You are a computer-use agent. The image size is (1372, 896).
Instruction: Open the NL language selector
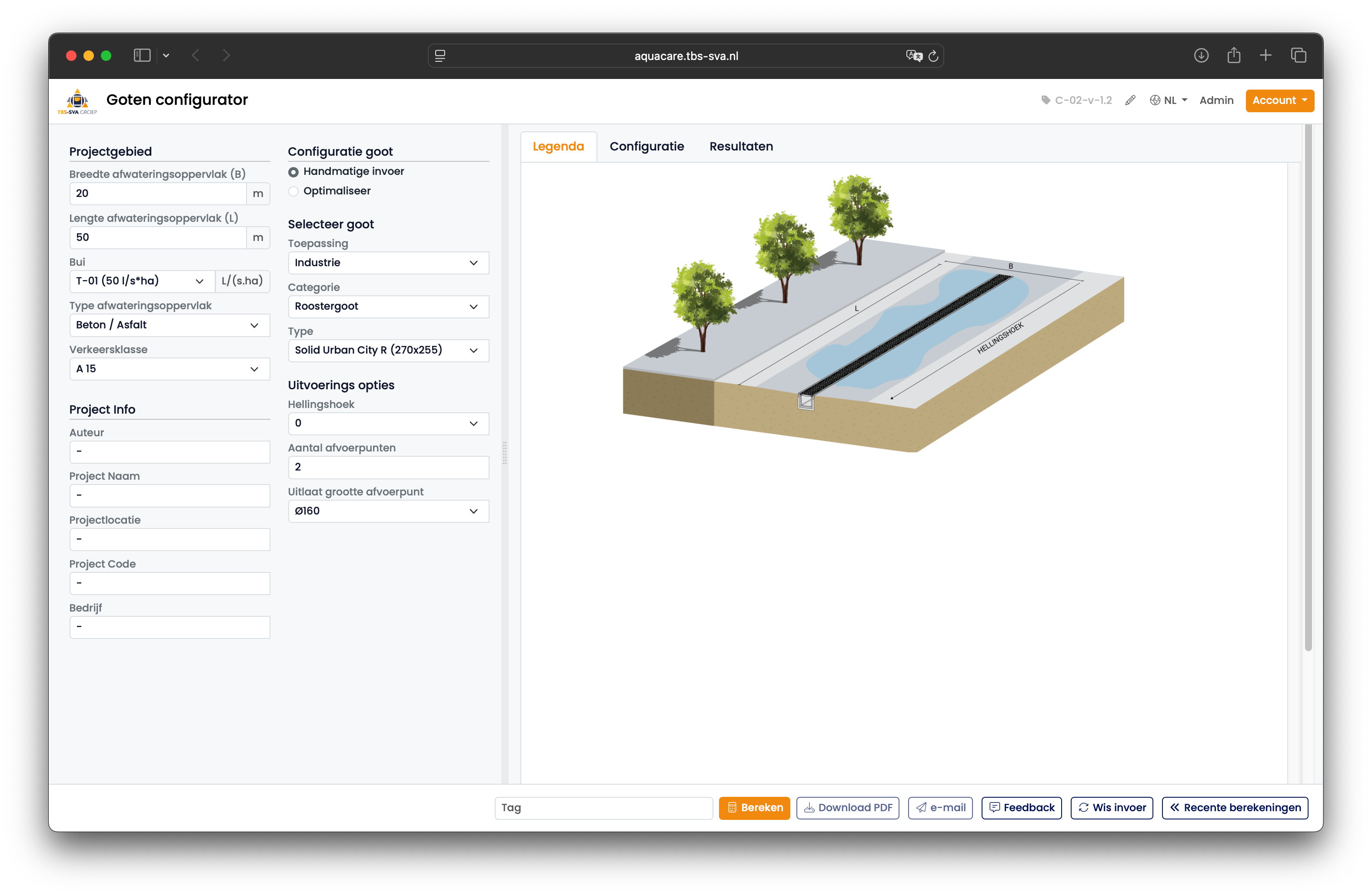[1169, 100]
